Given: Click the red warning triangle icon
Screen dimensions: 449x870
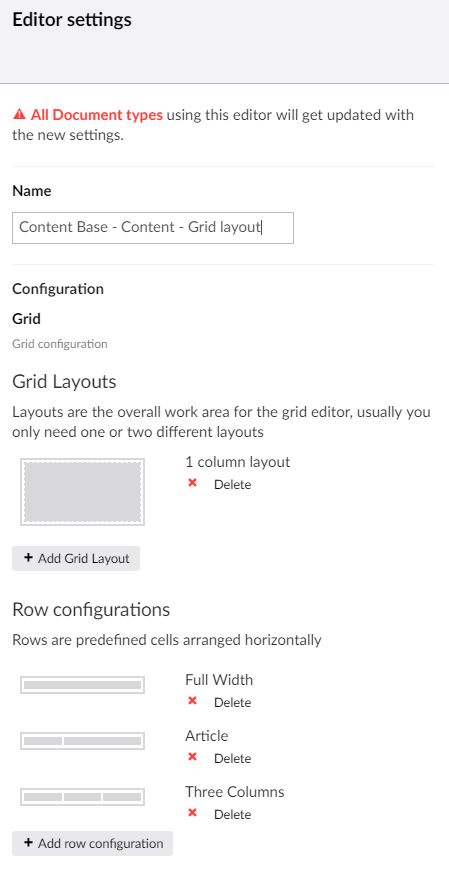Looking at the screenshot, I should [19, 115].
